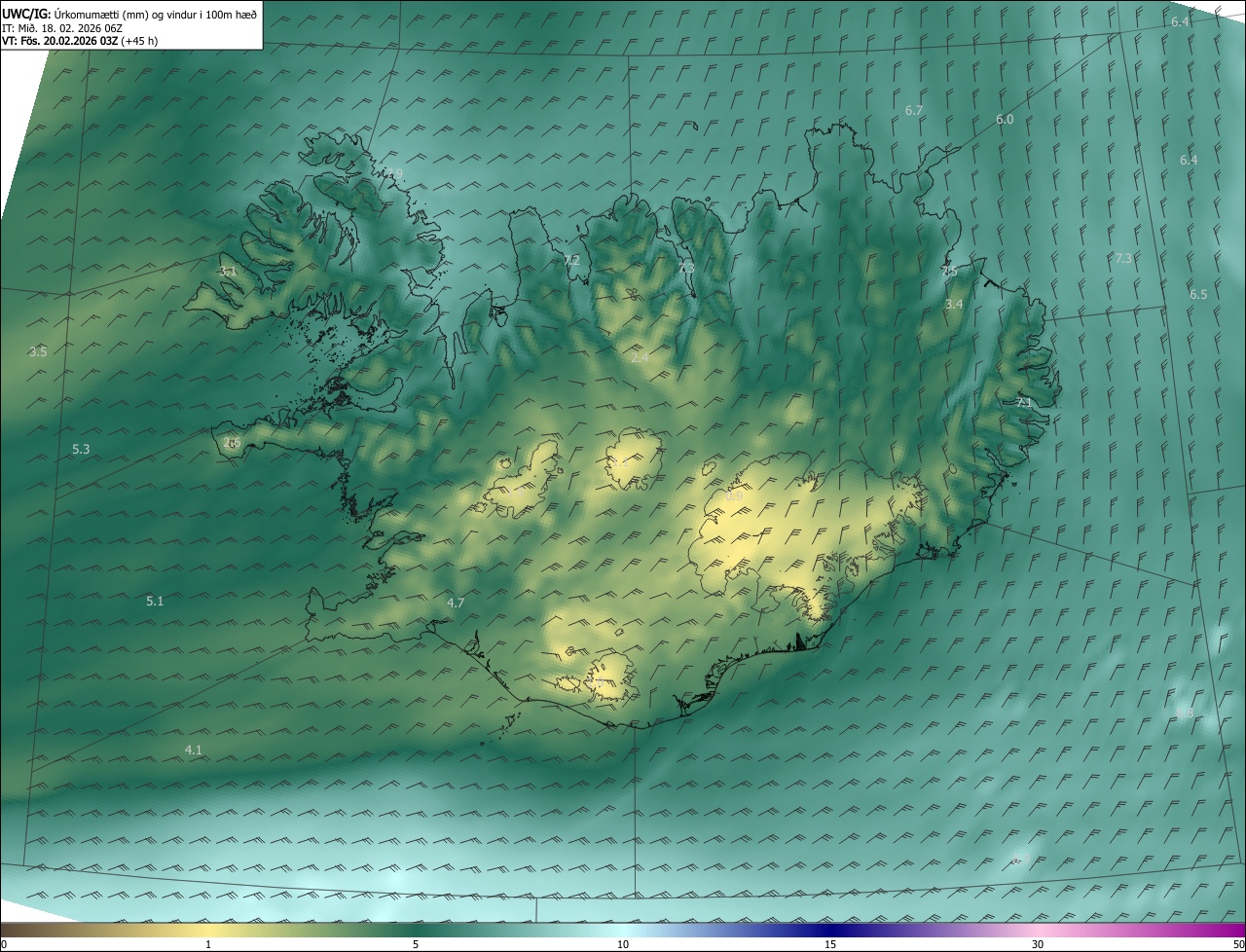Click the '30' tick label on the color scale
1246x952 pixels.
pos(1038,945)
